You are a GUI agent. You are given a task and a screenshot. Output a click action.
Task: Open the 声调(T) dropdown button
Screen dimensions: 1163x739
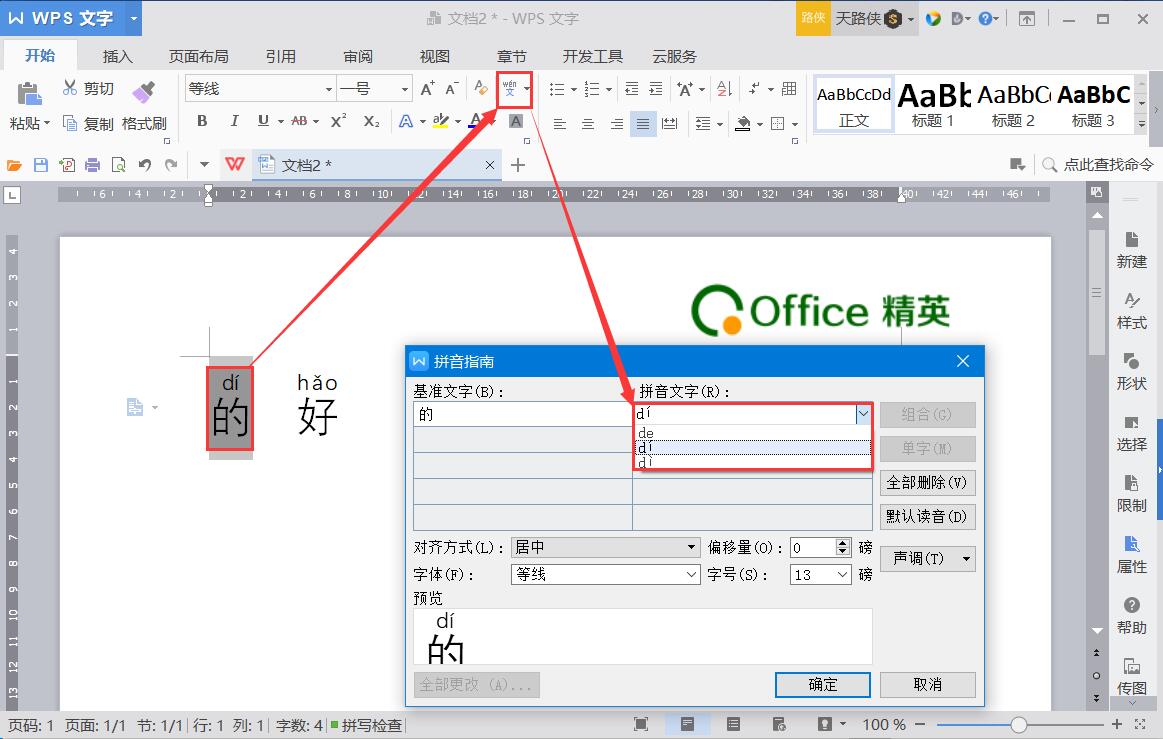click(x=927, y=559)
